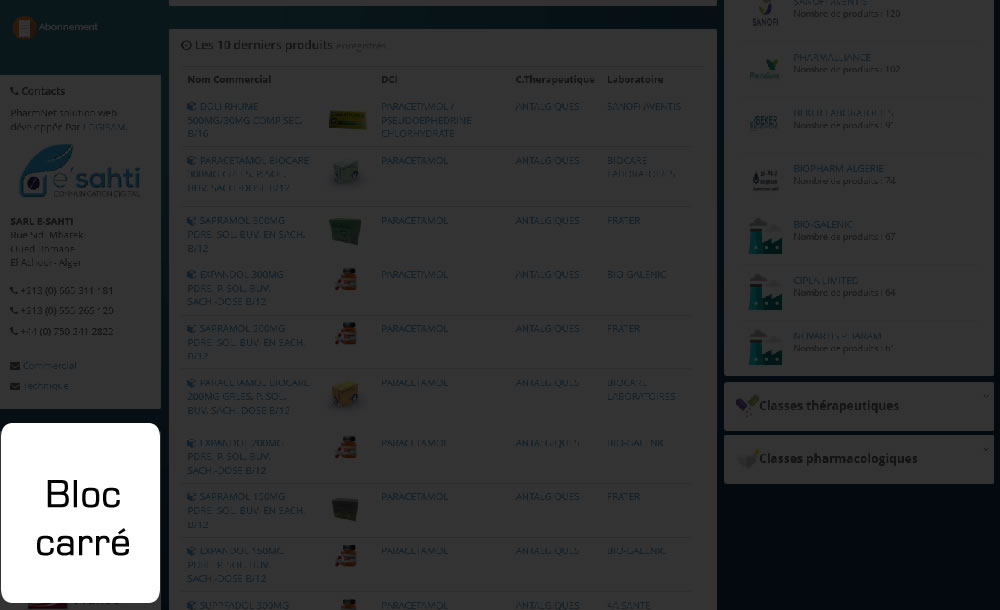Open the e'sahti logo image
Image resolution: width=1000 pixels, height=610 pixels.
pos(80,170)
